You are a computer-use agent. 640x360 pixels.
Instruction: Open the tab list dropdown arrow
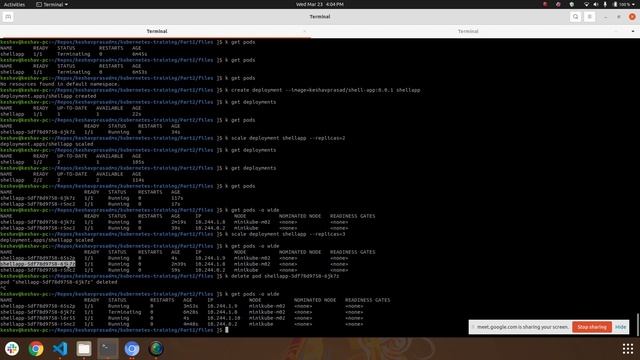[633, 31]
